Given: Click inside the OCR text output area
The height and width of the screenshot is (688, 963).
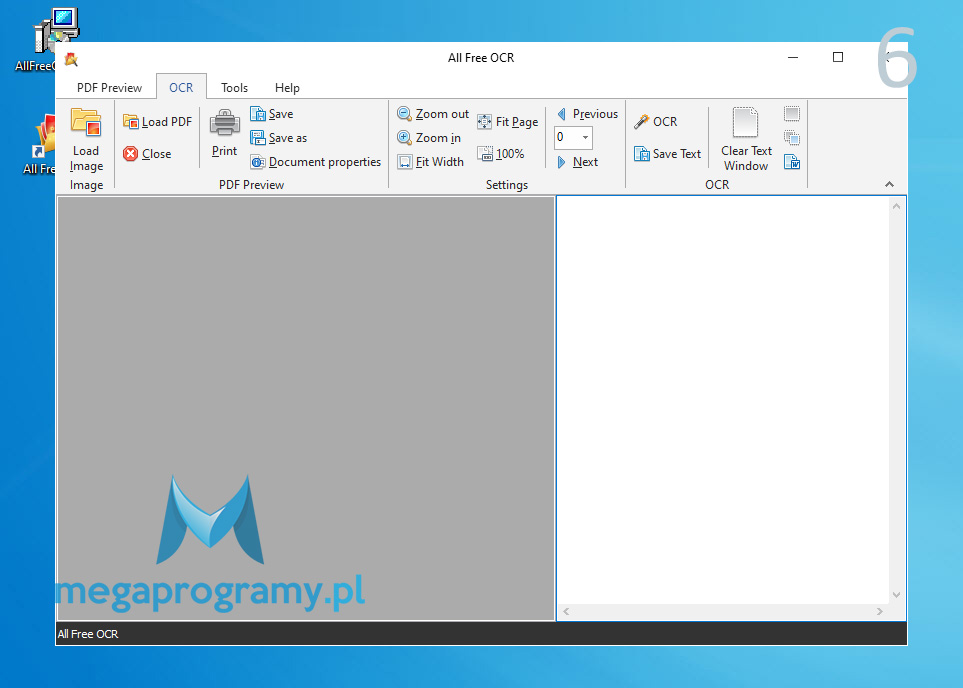Looking at the screenshot, I should click(x=723, y=400).
